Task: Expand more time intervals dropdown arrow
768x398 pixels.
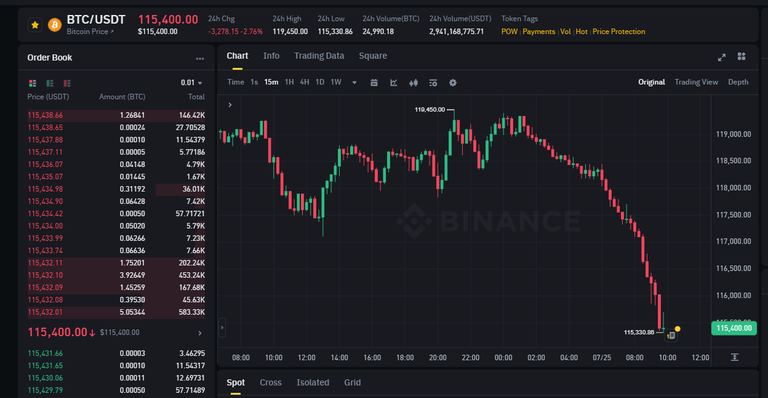Action: (354, 83)
